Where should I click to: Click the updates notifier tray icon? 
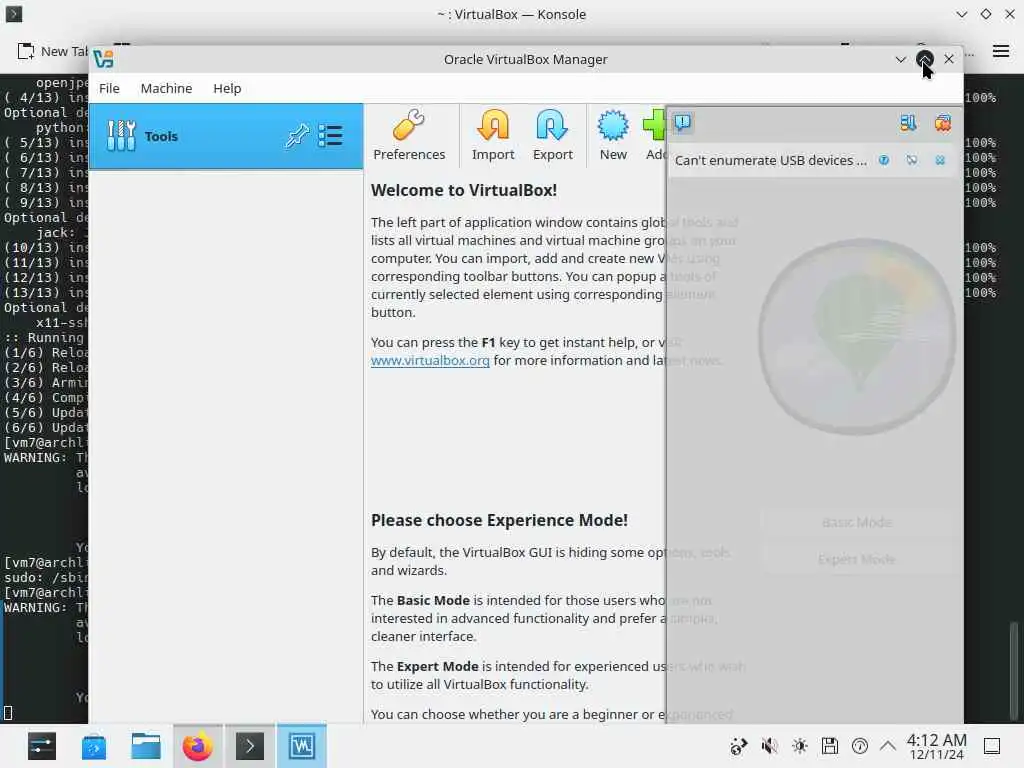[739, 746]
